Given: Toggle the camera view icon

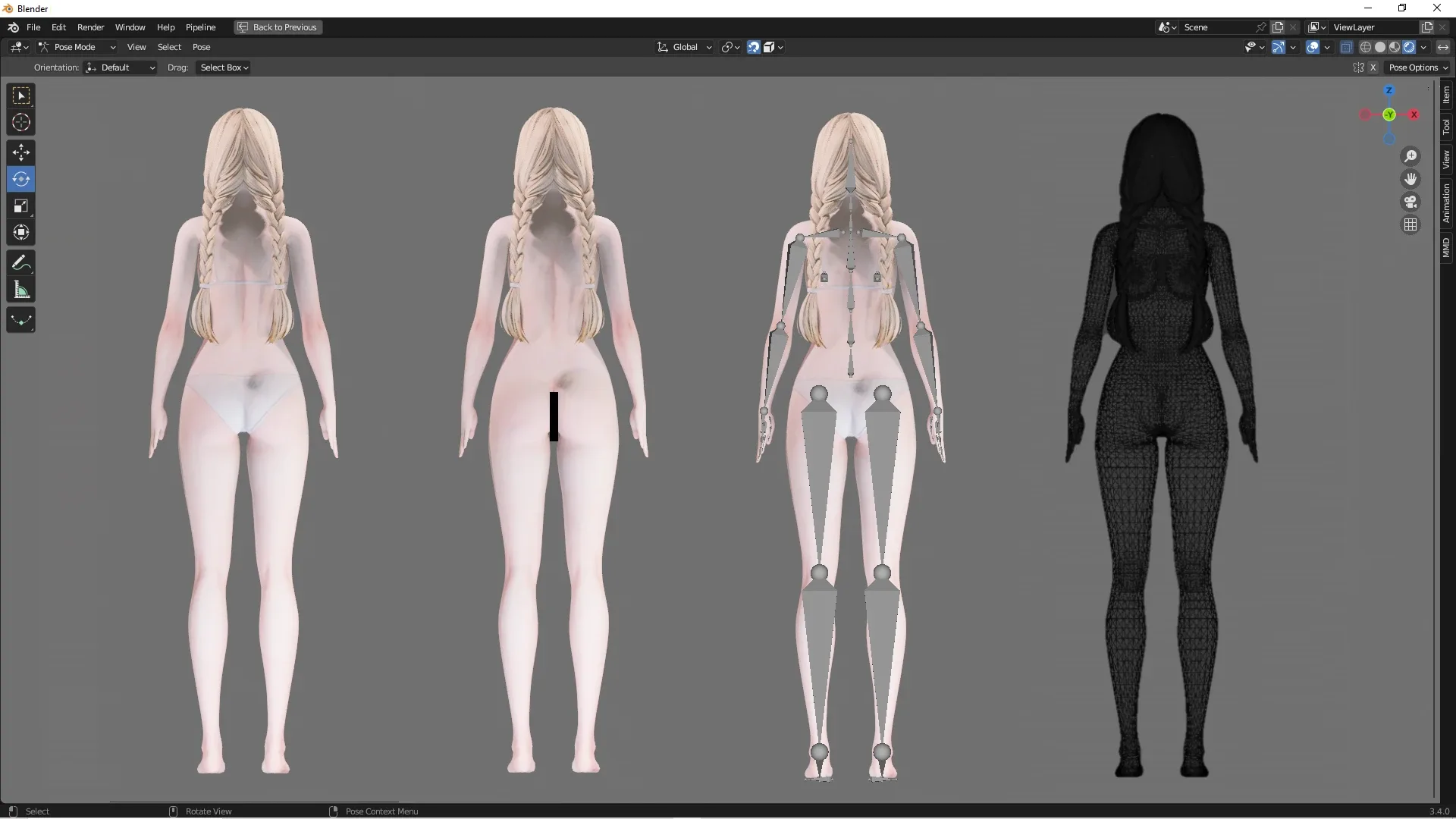Looking at the screenshot, I should (x=1410, y=202).
